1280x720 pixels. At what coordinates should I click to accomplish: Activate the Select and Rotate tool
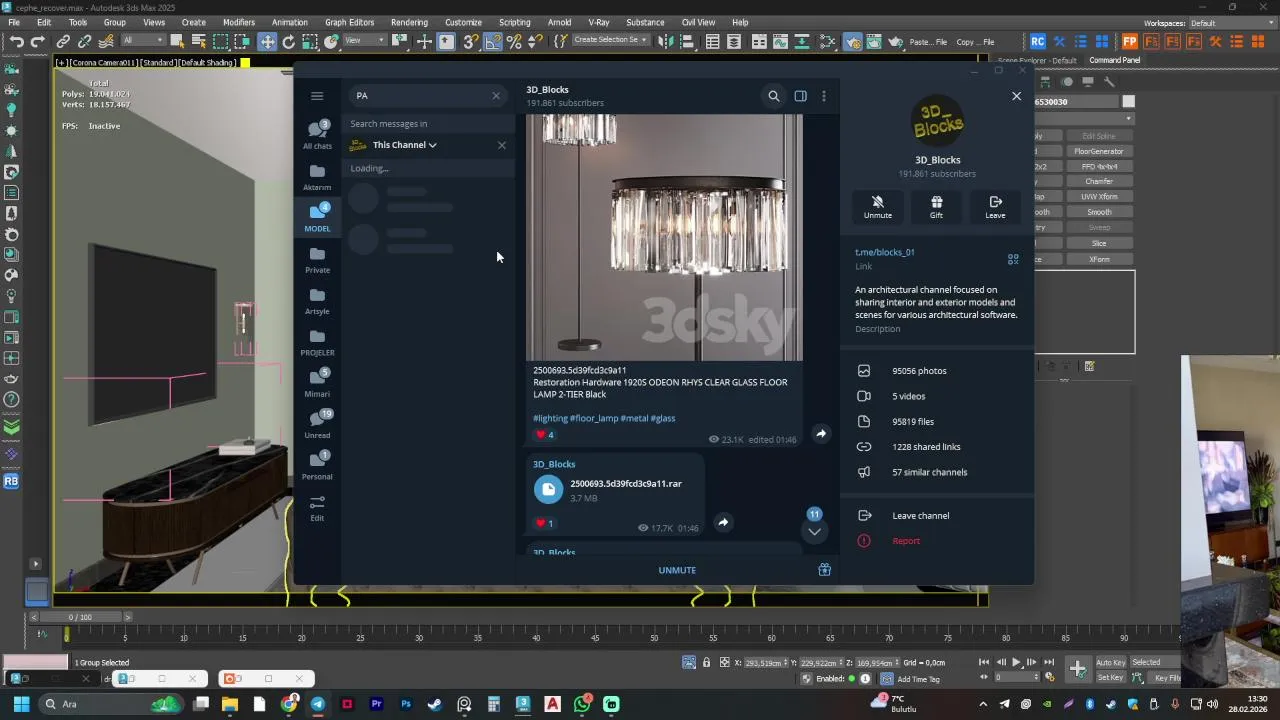289,42
